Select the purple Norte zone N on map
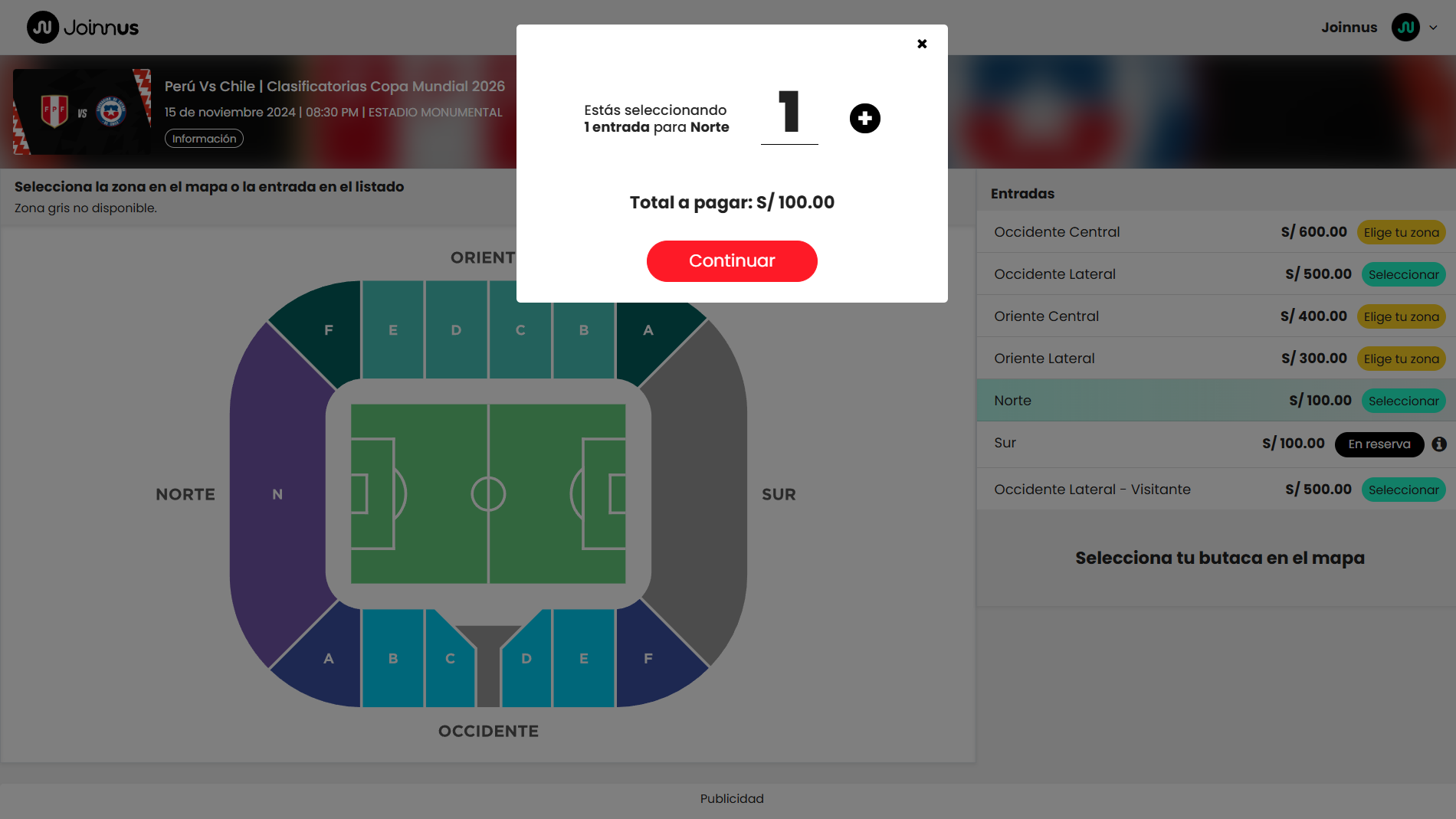The image size is (1456, 819). (x=277, y=494)
